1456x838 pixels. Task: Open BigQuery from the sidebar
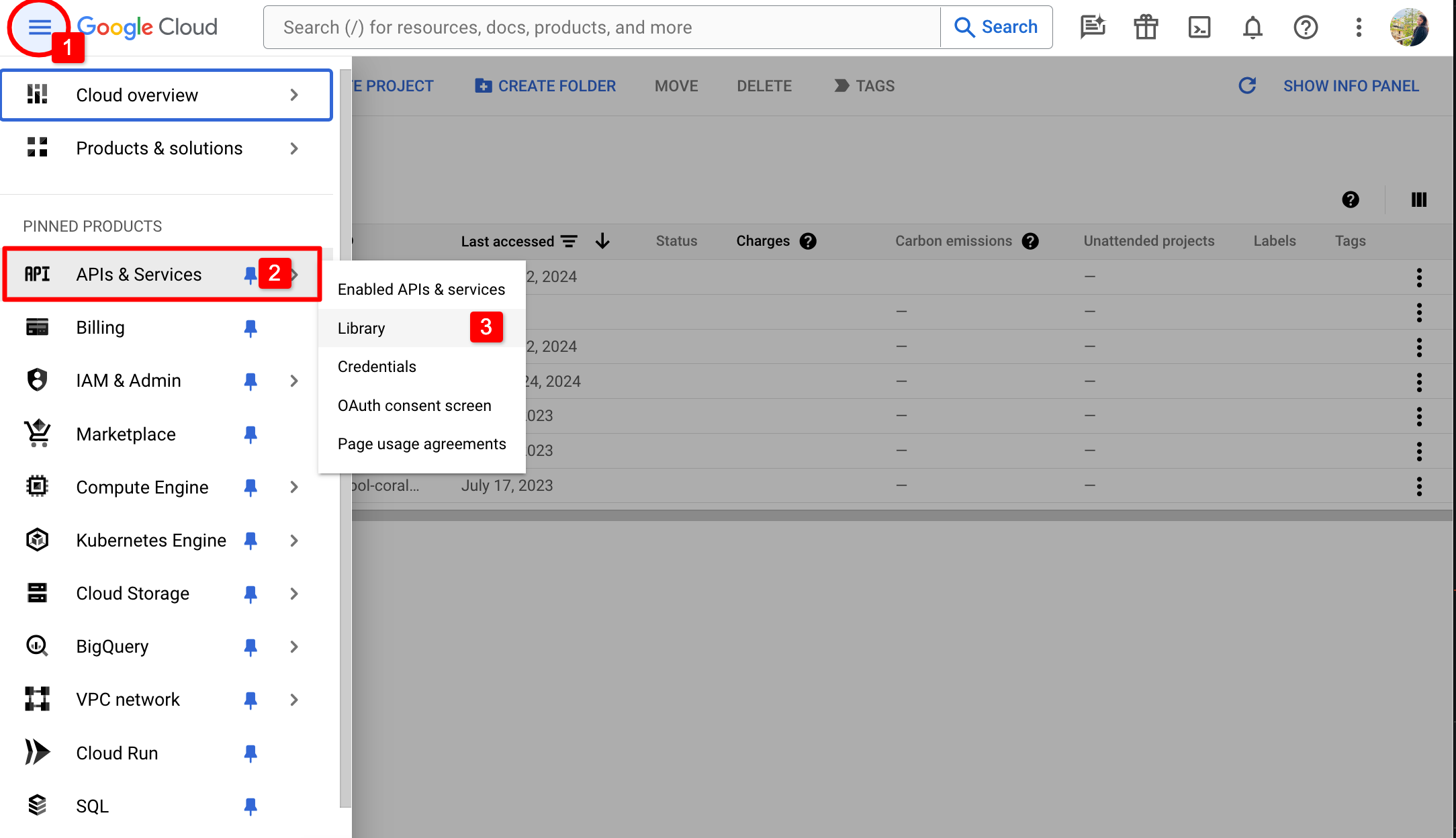tap(113, 646)
